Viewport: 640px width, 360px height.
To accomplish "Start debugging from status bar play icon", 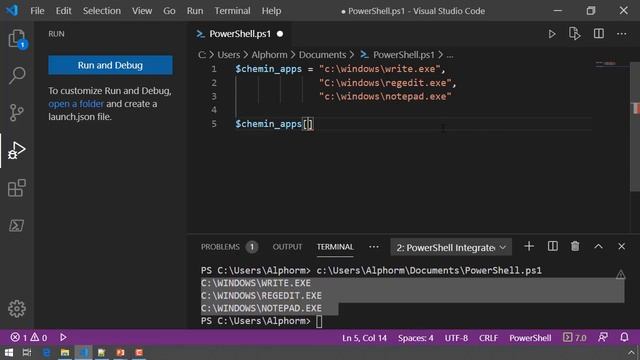I will pyautogui.click(x=63, y=337).
